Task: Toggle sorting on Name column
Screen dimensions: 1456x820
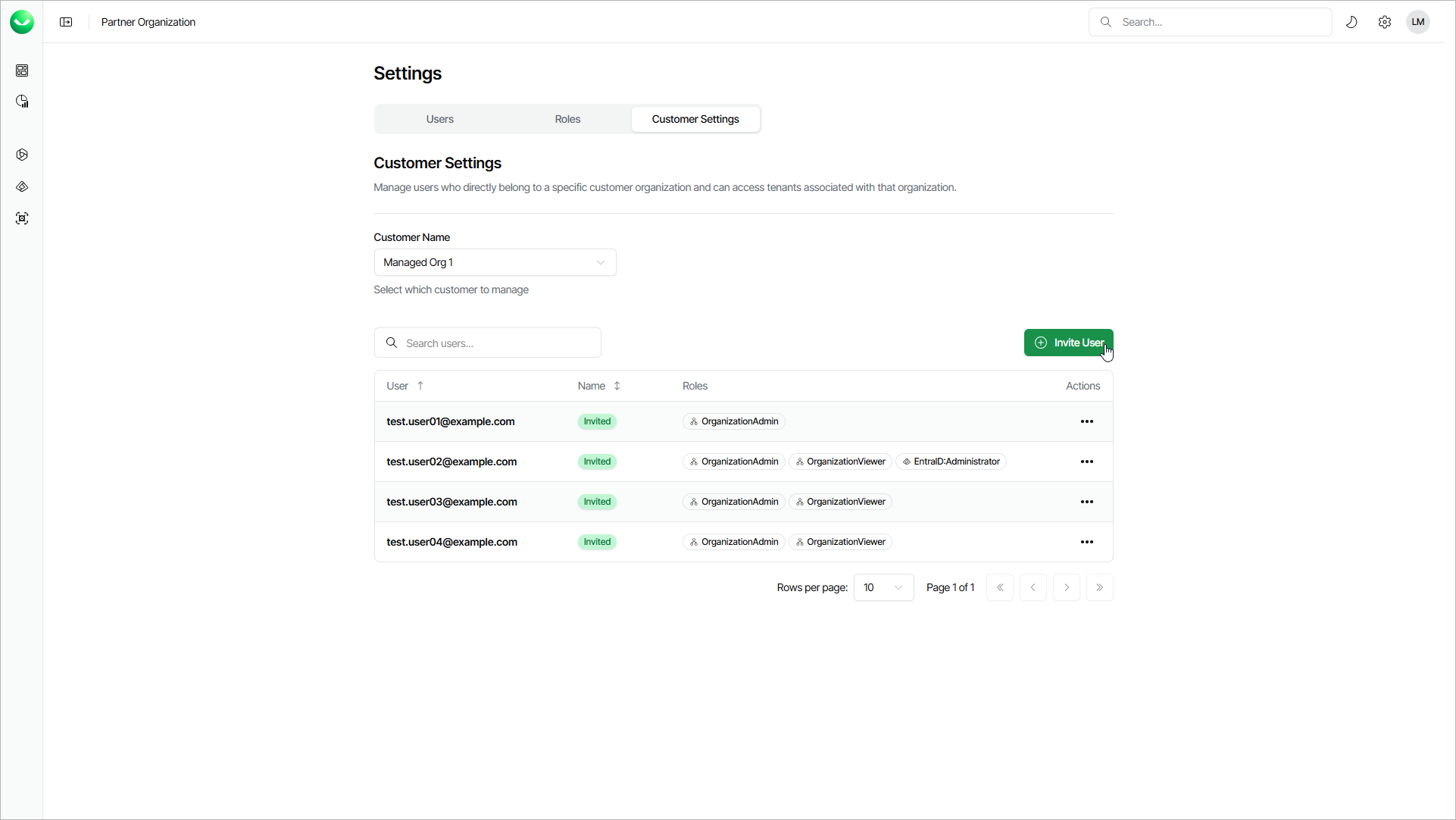Action: 599,386
